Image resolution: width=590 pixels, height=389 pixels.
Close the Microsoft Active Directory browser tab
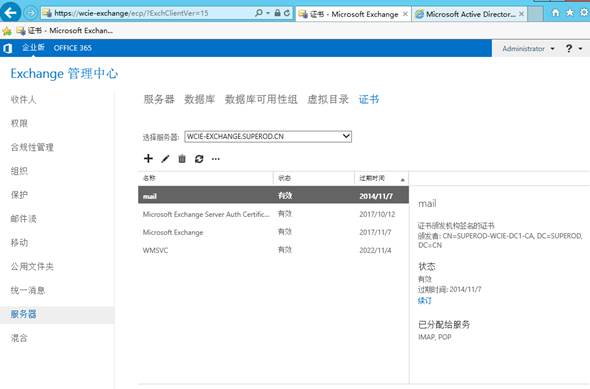point(522,14)
